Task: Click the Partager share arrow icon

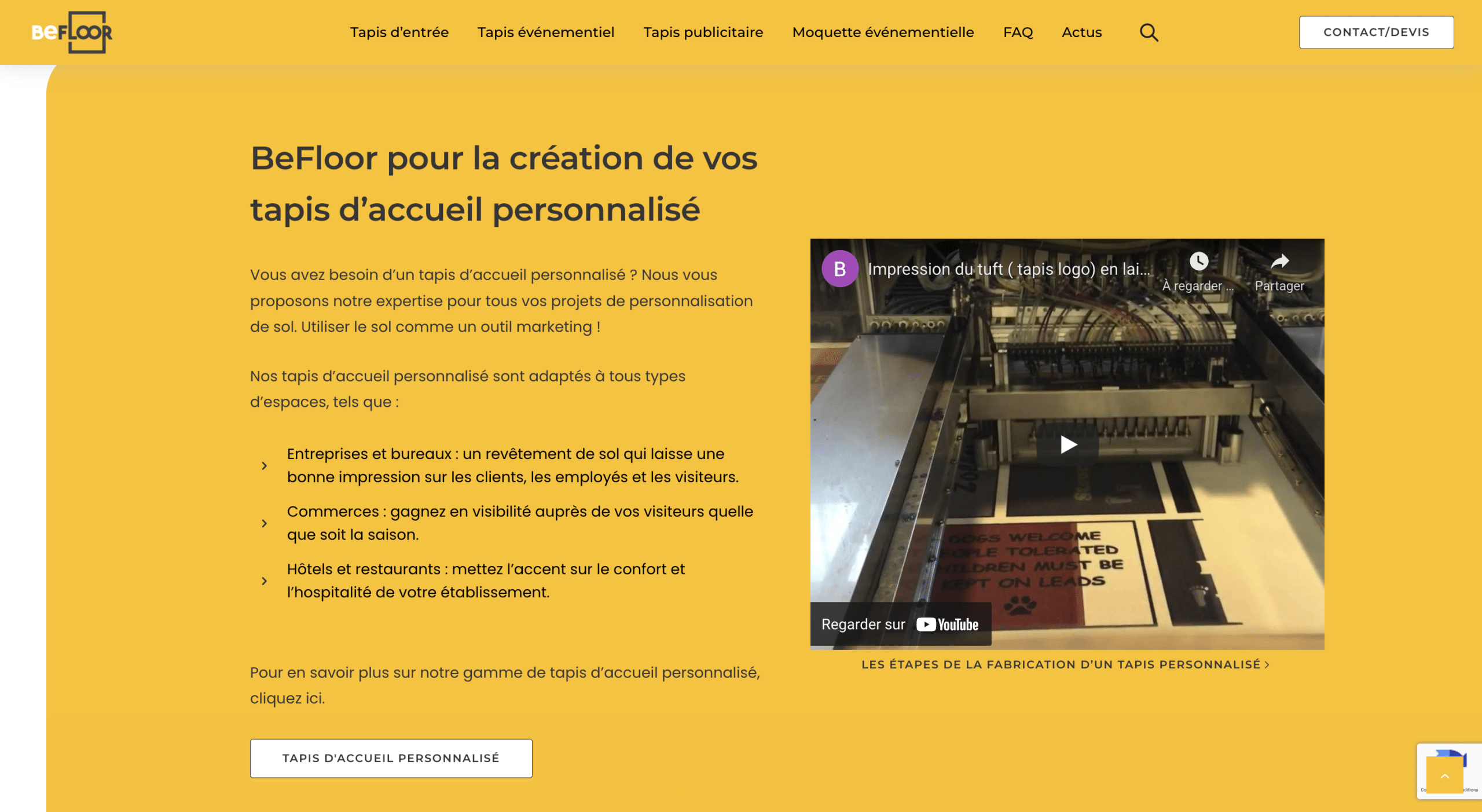Action: coord(1279,262)
